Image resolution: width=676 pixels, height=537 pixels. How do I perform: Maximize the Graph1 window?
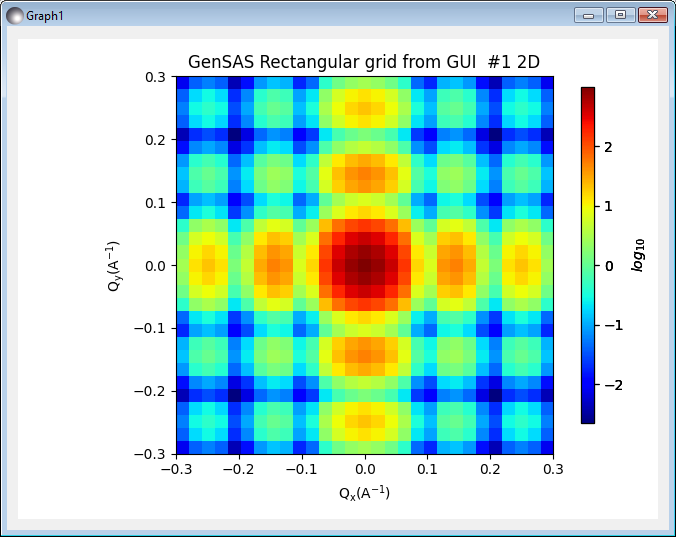(x=620, y=15)
